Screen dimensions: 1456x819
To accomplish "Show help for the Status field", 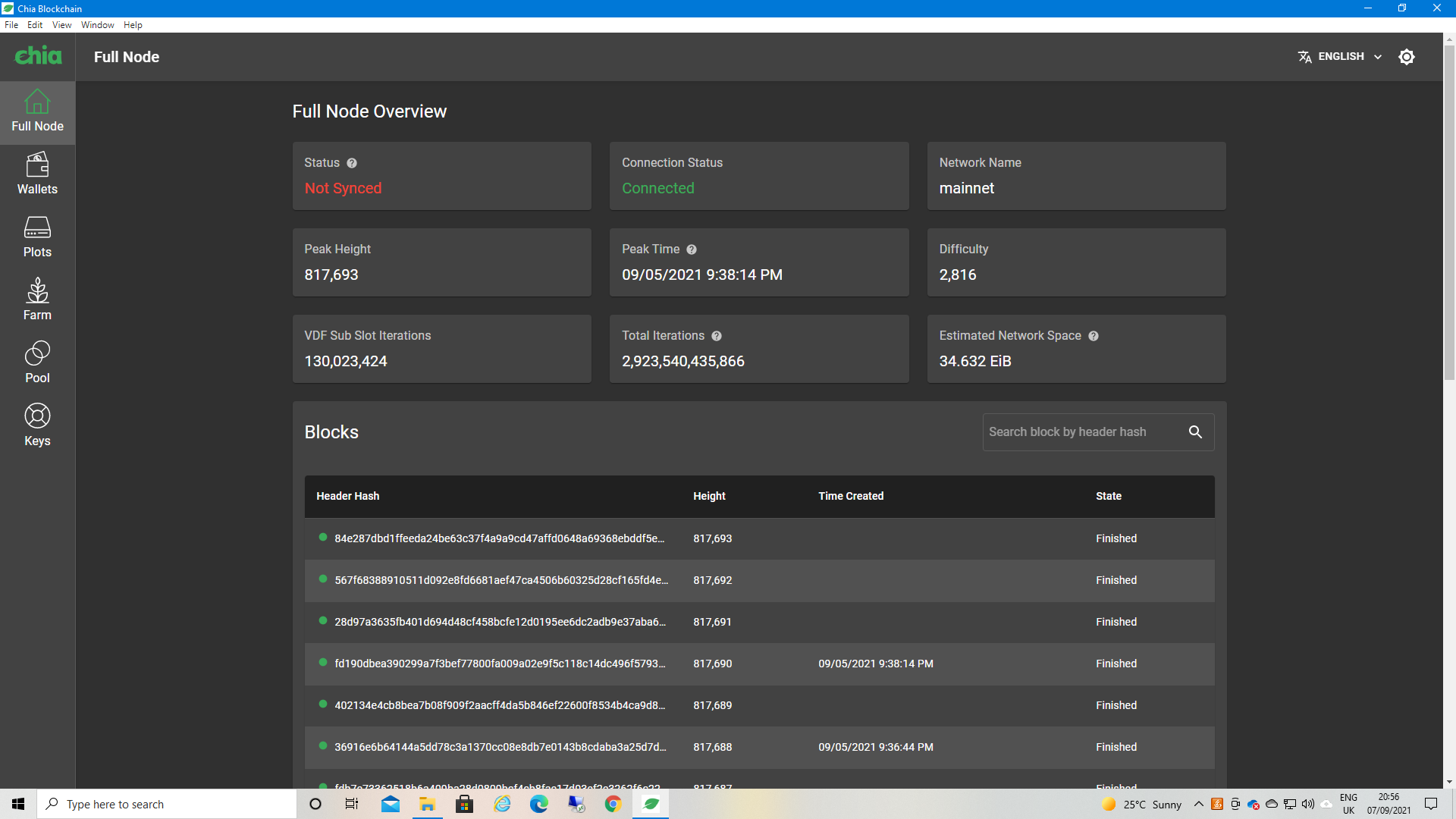I will [x=352, y=163].
